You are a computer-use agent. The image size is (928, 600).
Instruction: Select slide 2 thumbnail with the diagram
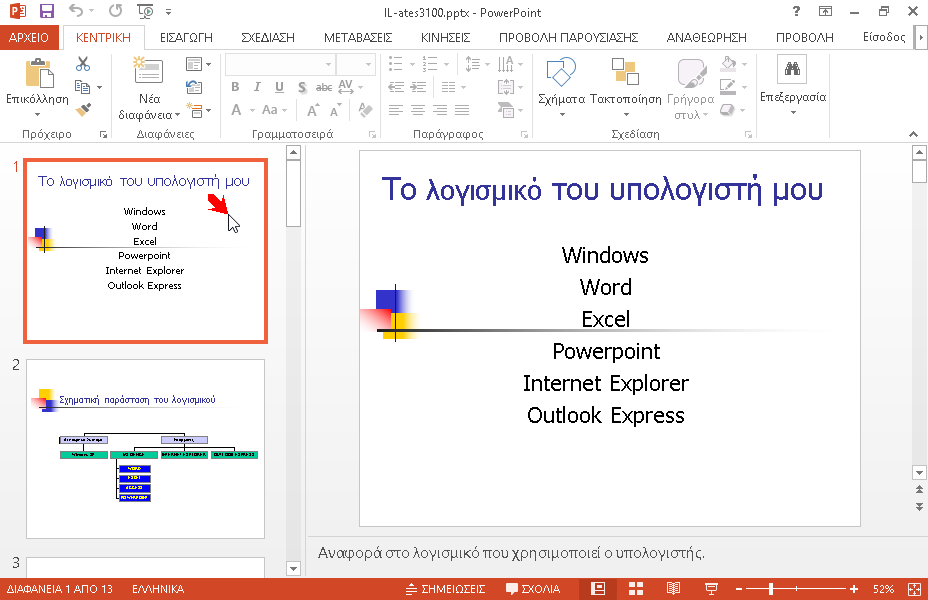click(146, 449)
